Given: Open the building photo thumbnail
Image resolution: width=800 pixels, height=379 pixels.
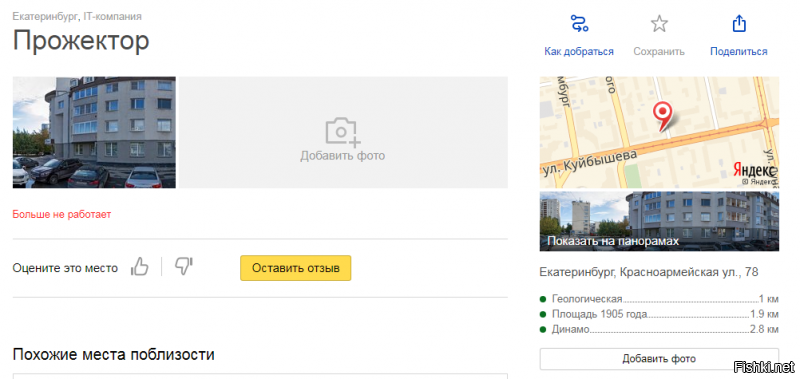Looking at the screenshot, I should coord(94,133).
